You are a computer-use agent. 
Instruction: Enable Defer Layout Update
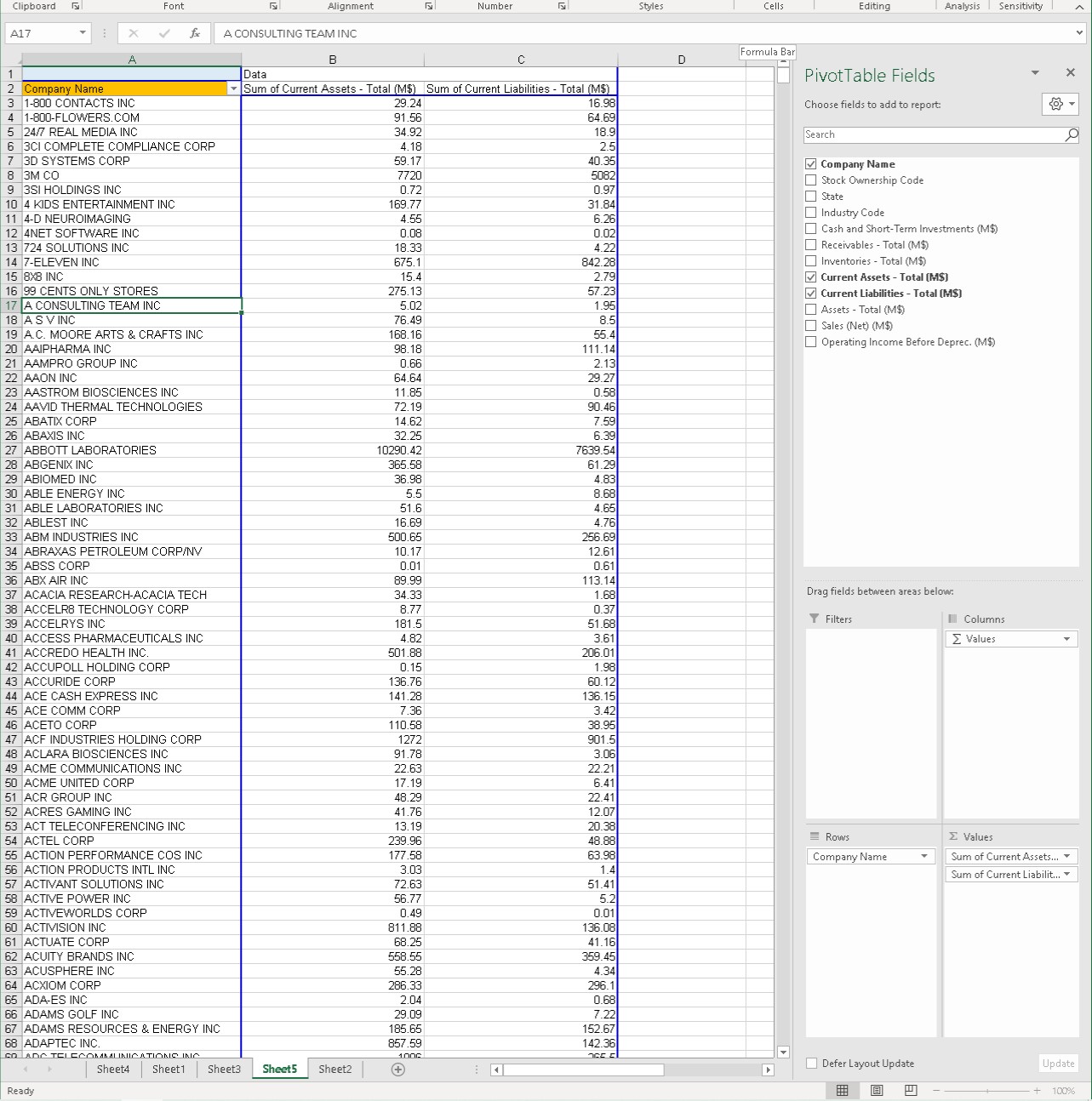810,1063
